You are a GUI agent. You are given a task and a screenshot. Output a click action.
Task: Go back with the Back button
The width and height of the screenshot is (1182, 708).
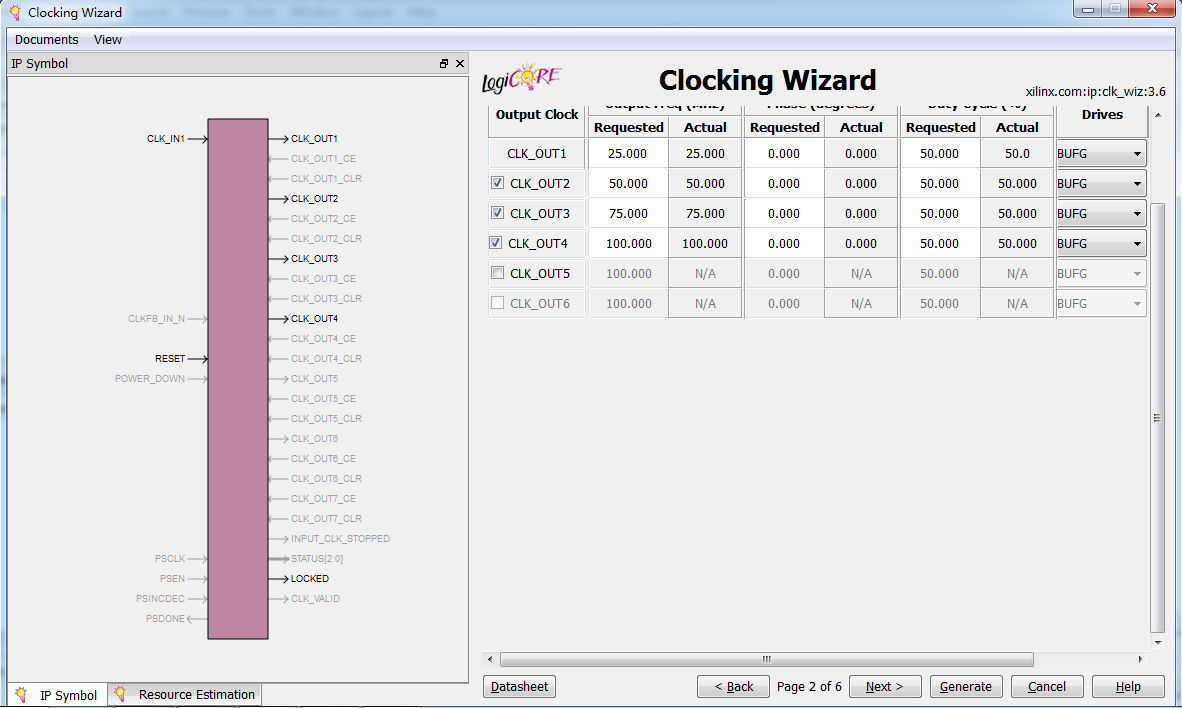click(733, 686)
